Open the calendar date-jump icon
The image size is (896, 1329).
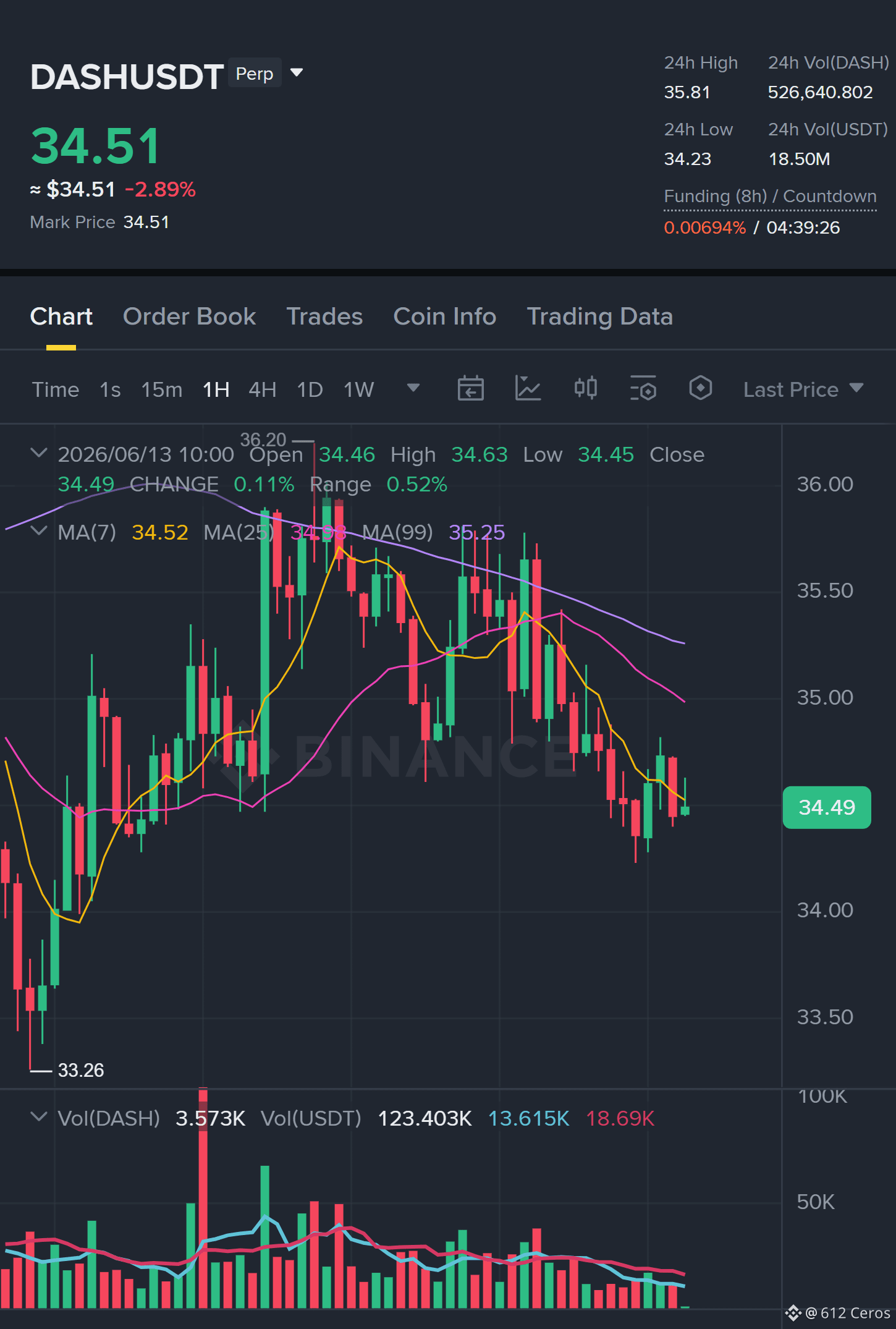470,389
